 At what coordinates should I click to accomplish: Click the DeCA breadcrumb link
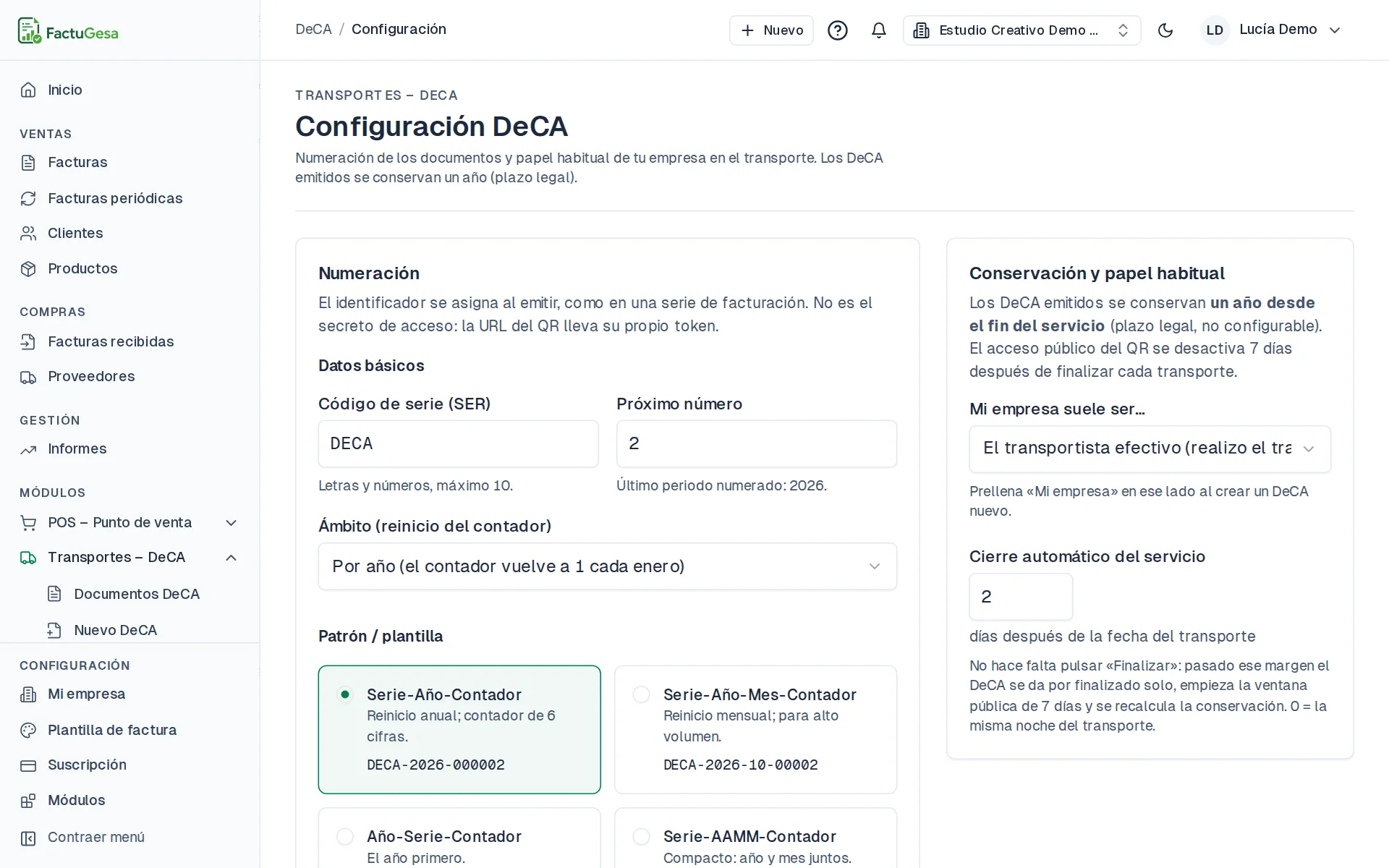[313, 29]
